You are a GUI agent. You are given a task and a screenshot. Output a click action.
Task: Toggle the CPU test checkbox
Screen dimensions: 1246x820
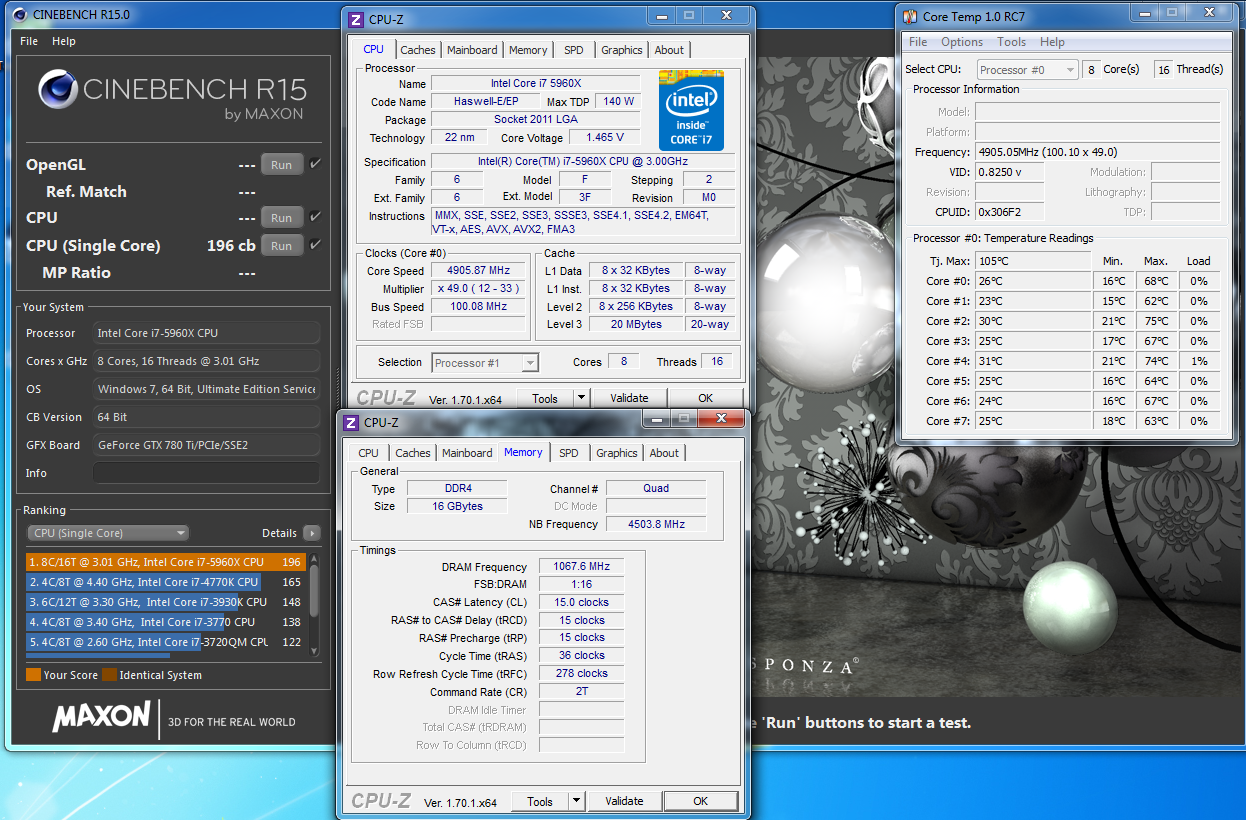[316, 217]
